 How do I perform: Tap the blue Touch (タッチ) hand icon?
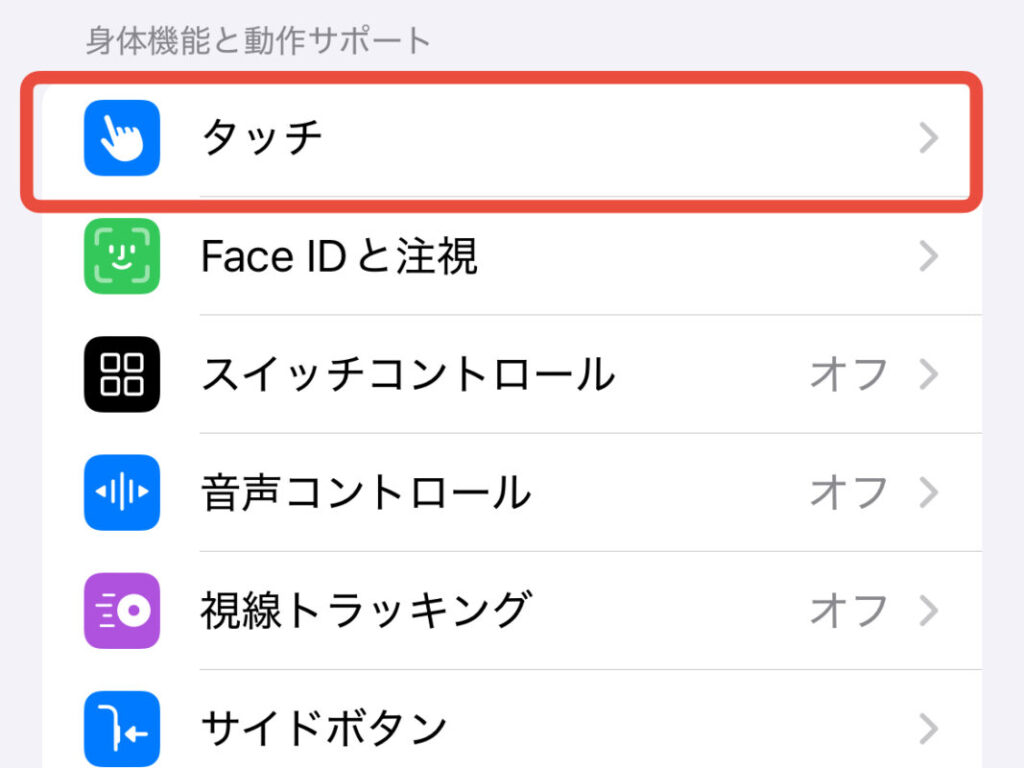[120, 140]
